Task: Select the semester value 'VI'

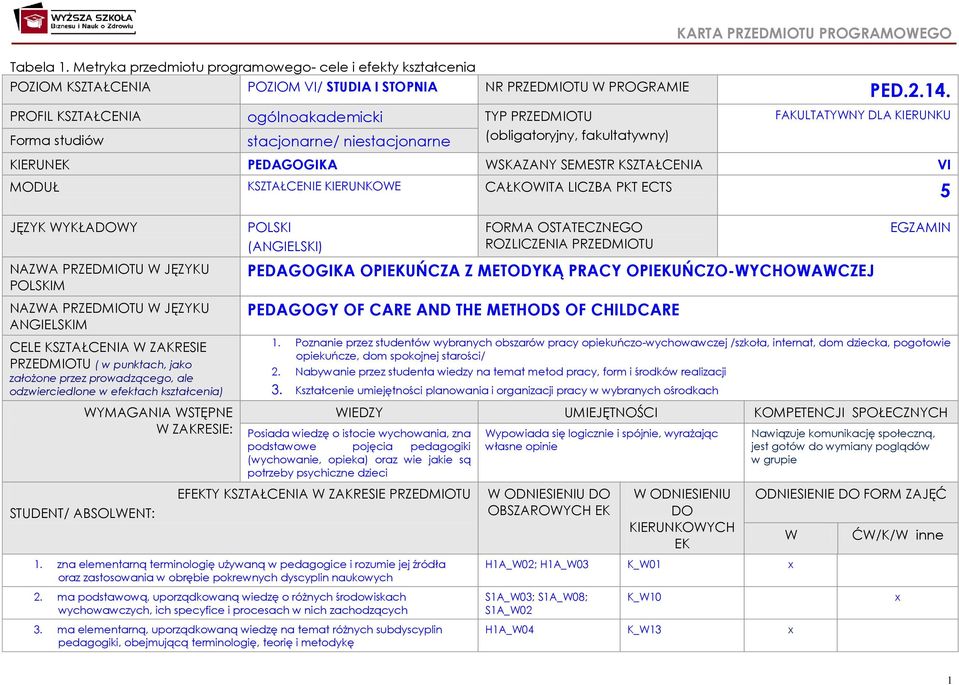Action: point(944,165)
